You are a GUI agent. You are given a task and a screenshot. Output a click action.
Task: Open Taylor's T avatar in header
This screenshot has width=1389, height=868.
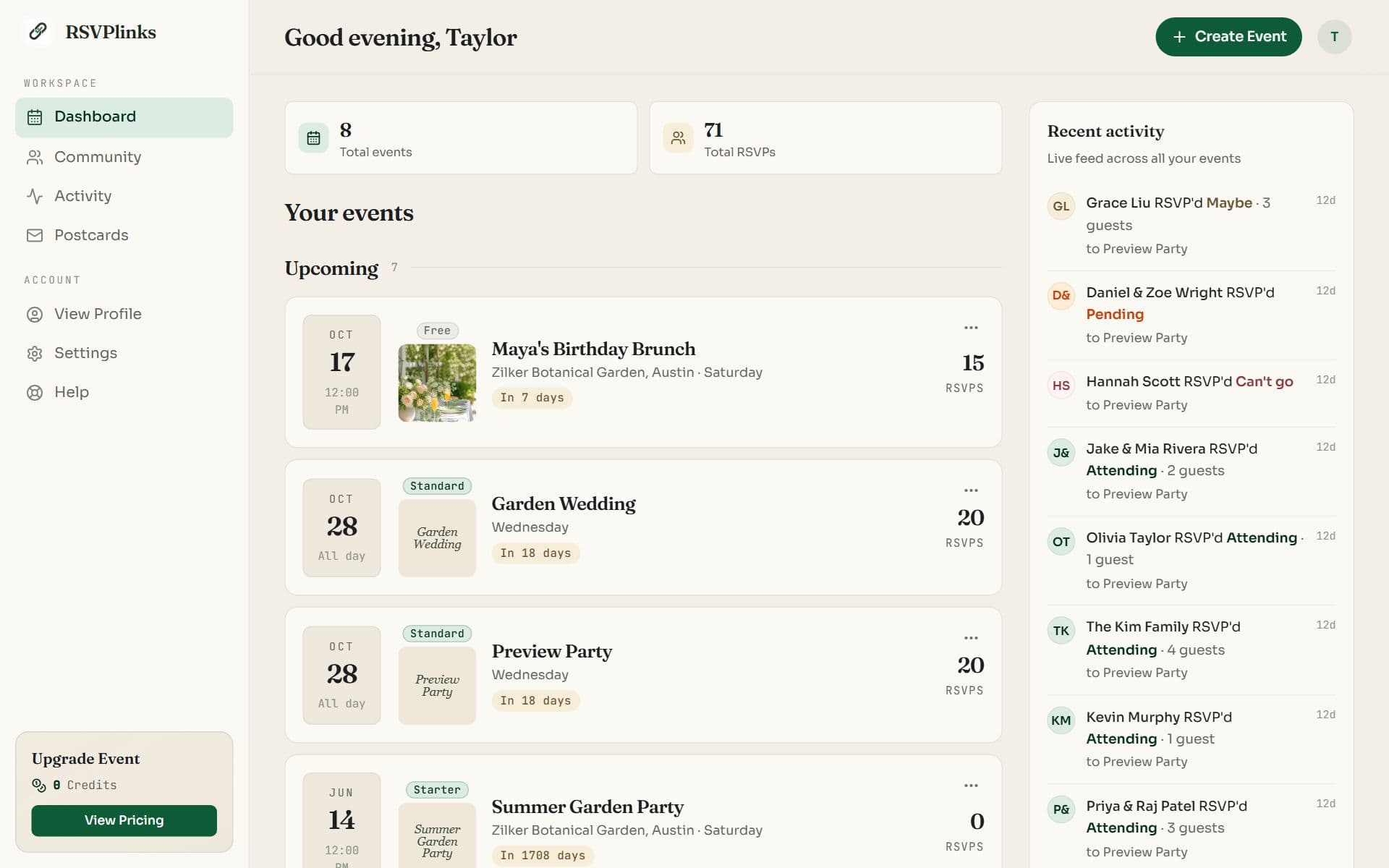point(1334,37)
